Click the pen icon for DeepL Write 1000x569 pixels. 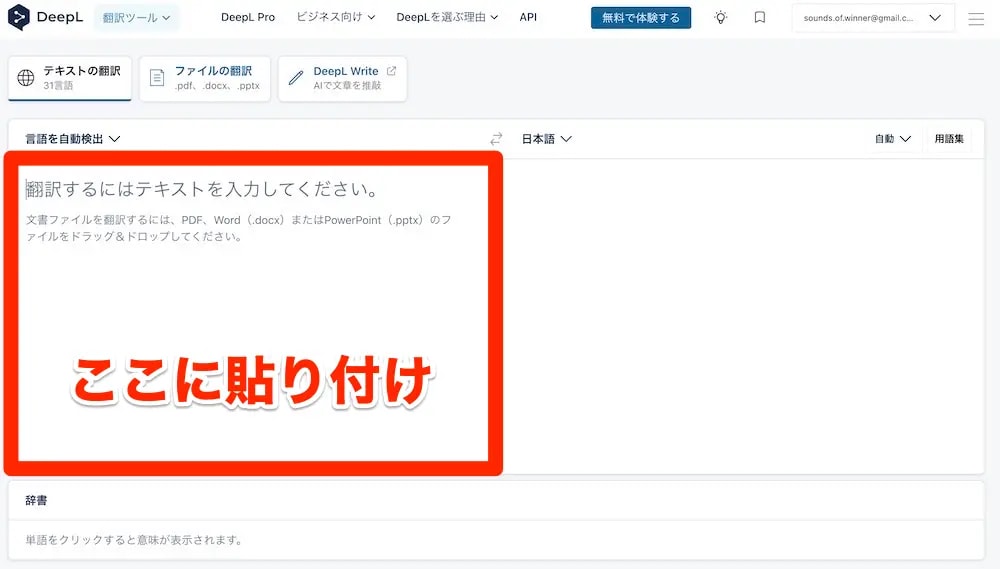tap(296, 78)
